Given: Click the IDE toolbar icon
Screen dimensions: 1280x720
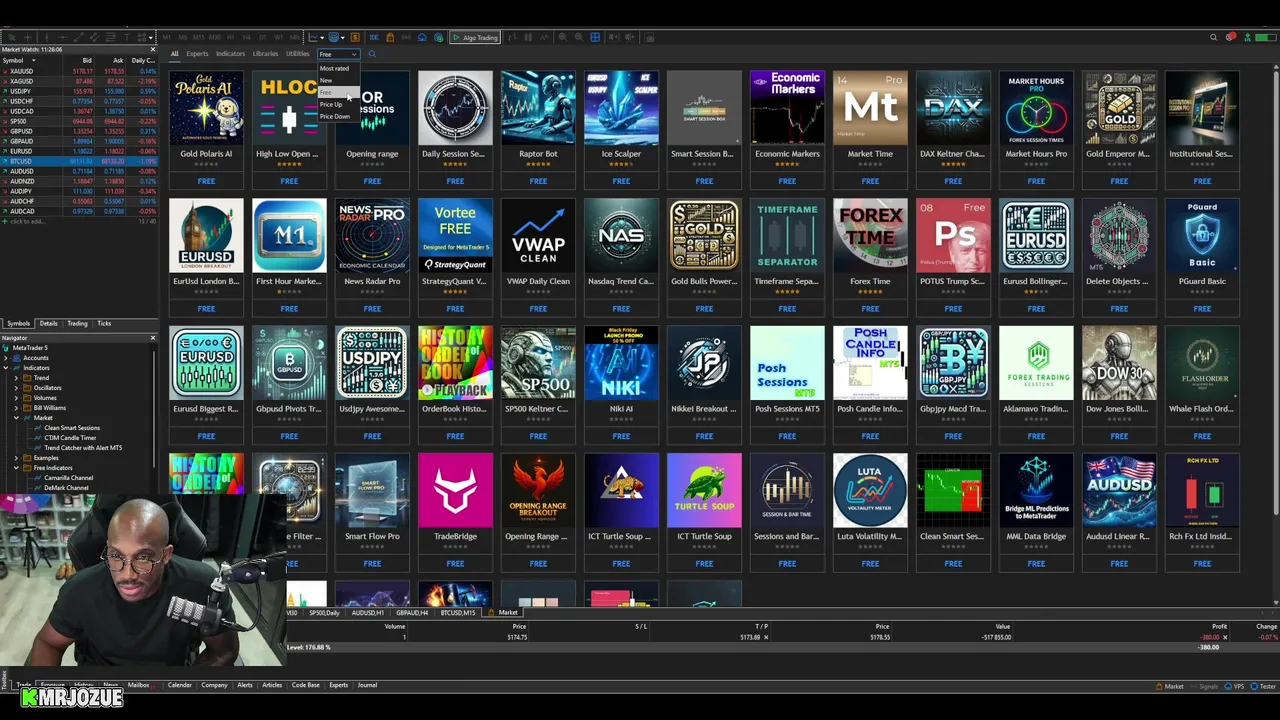Looking at the screenshot, I should coord(374,37).
